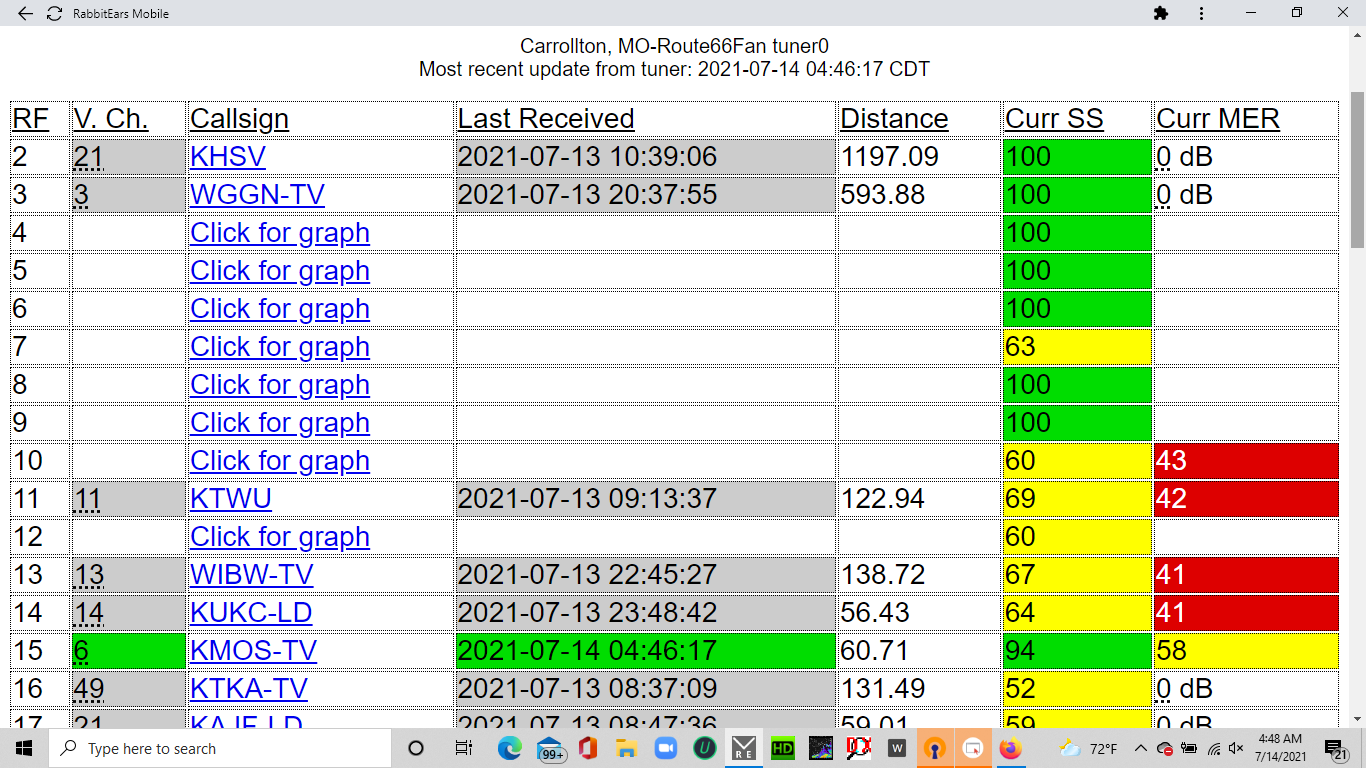Screen dimensions: 1366x768
Task: Click the Callsign column header
Action: pos(240,119)
